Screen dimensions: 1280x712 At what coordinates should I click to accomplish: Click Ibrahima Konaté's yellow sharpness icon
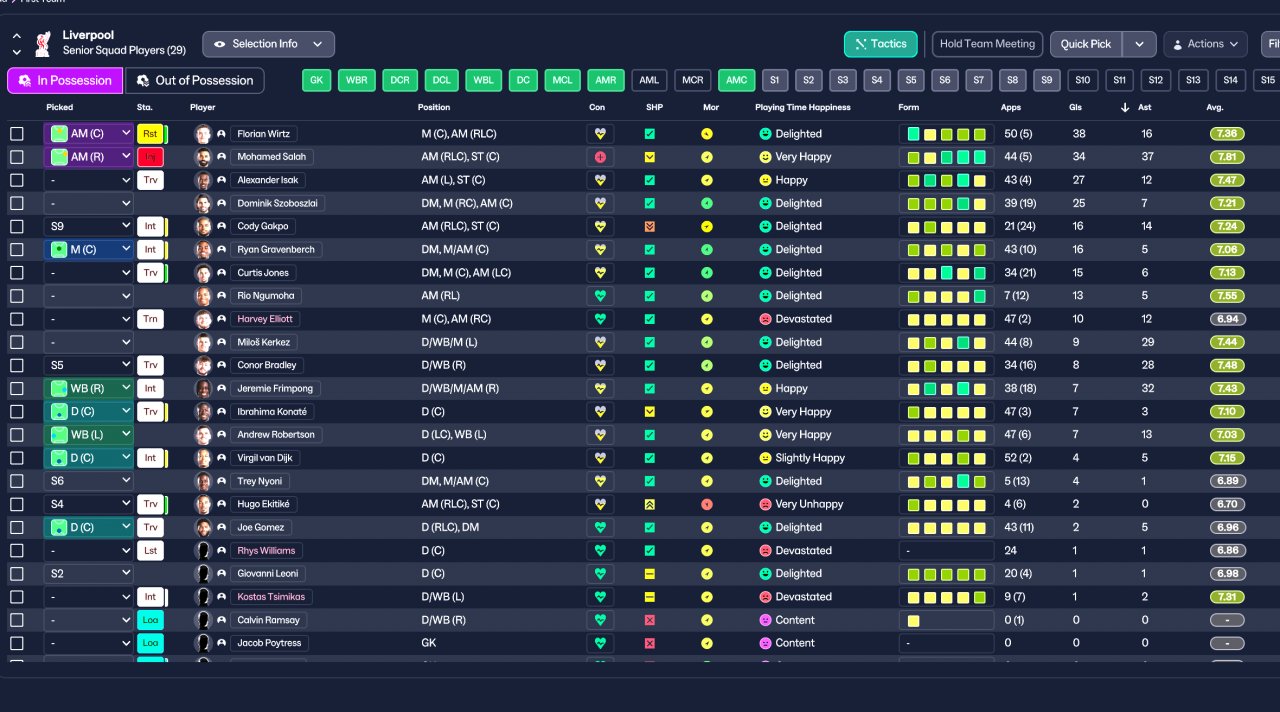point(650,412)
